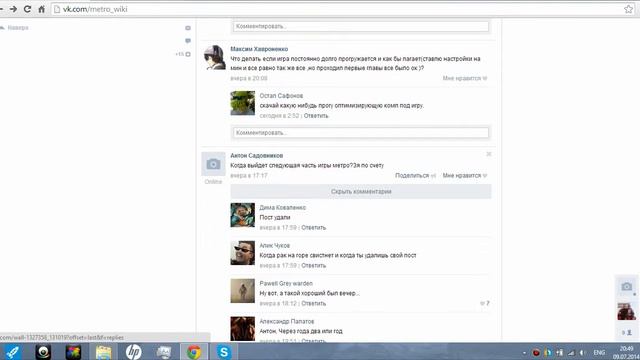Open Алик Чуков's profile name
The width and height of the screenshot is (640, 360).
point(274,245)
